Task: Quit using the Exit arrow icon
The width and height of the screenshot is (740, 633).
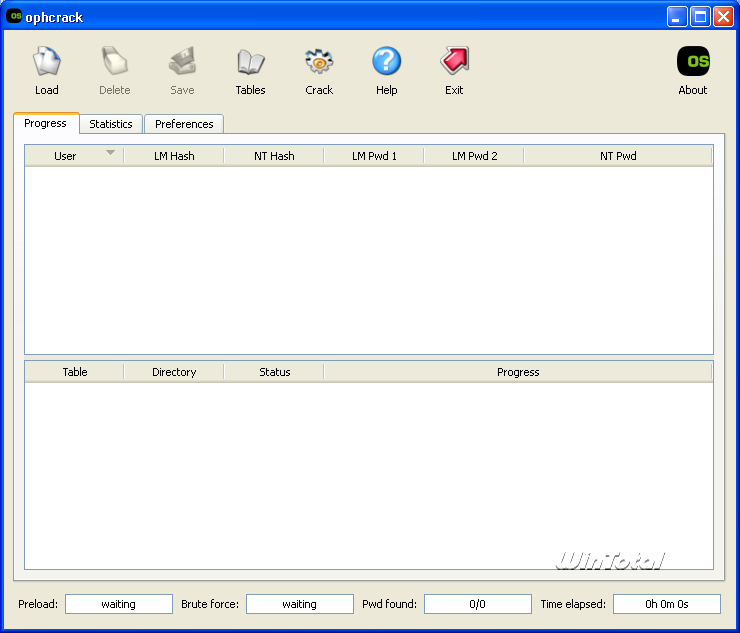Action: tap(455, 63)
